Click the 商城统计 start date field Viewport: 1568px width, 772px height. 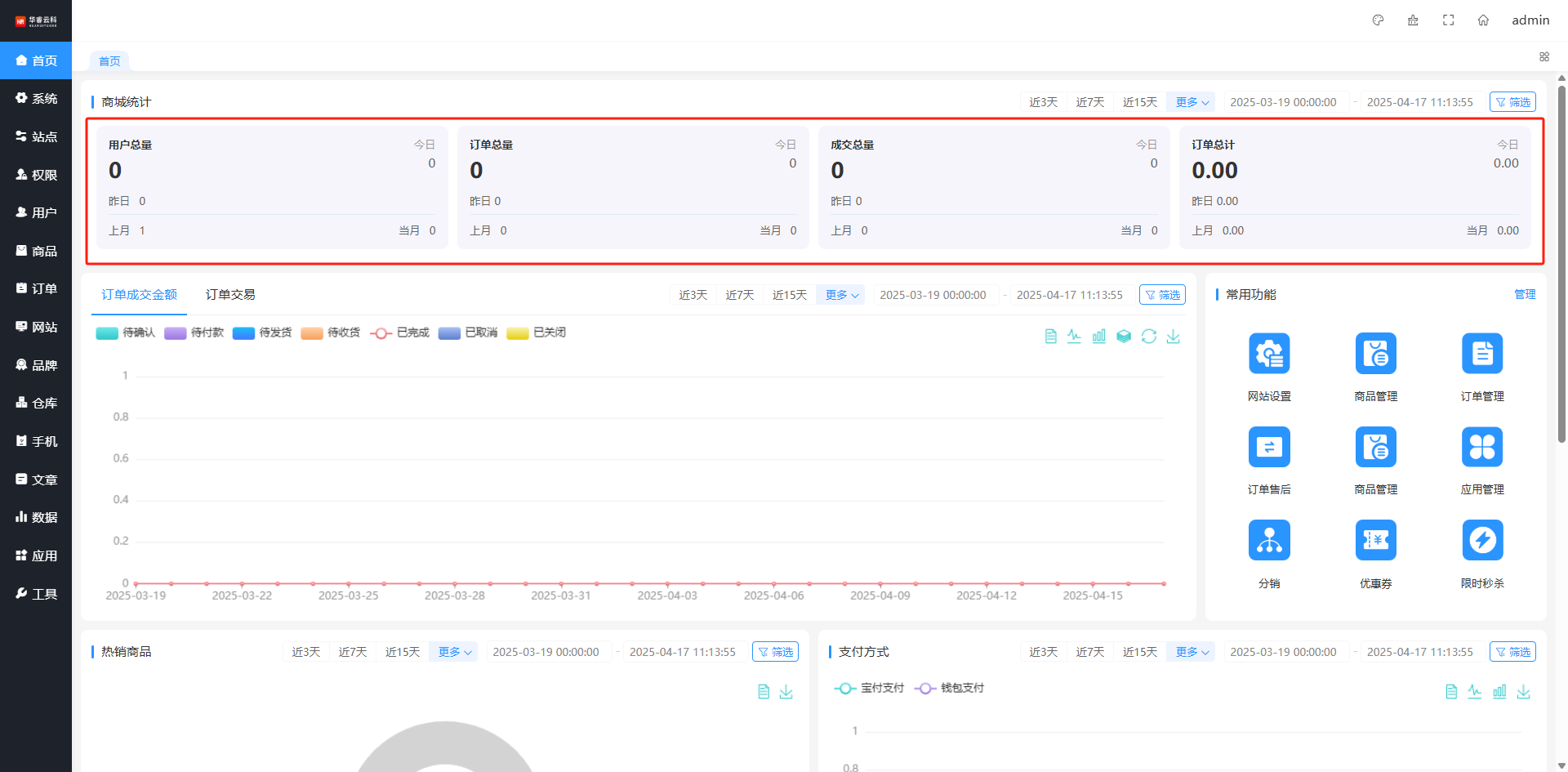point(1283,102)
